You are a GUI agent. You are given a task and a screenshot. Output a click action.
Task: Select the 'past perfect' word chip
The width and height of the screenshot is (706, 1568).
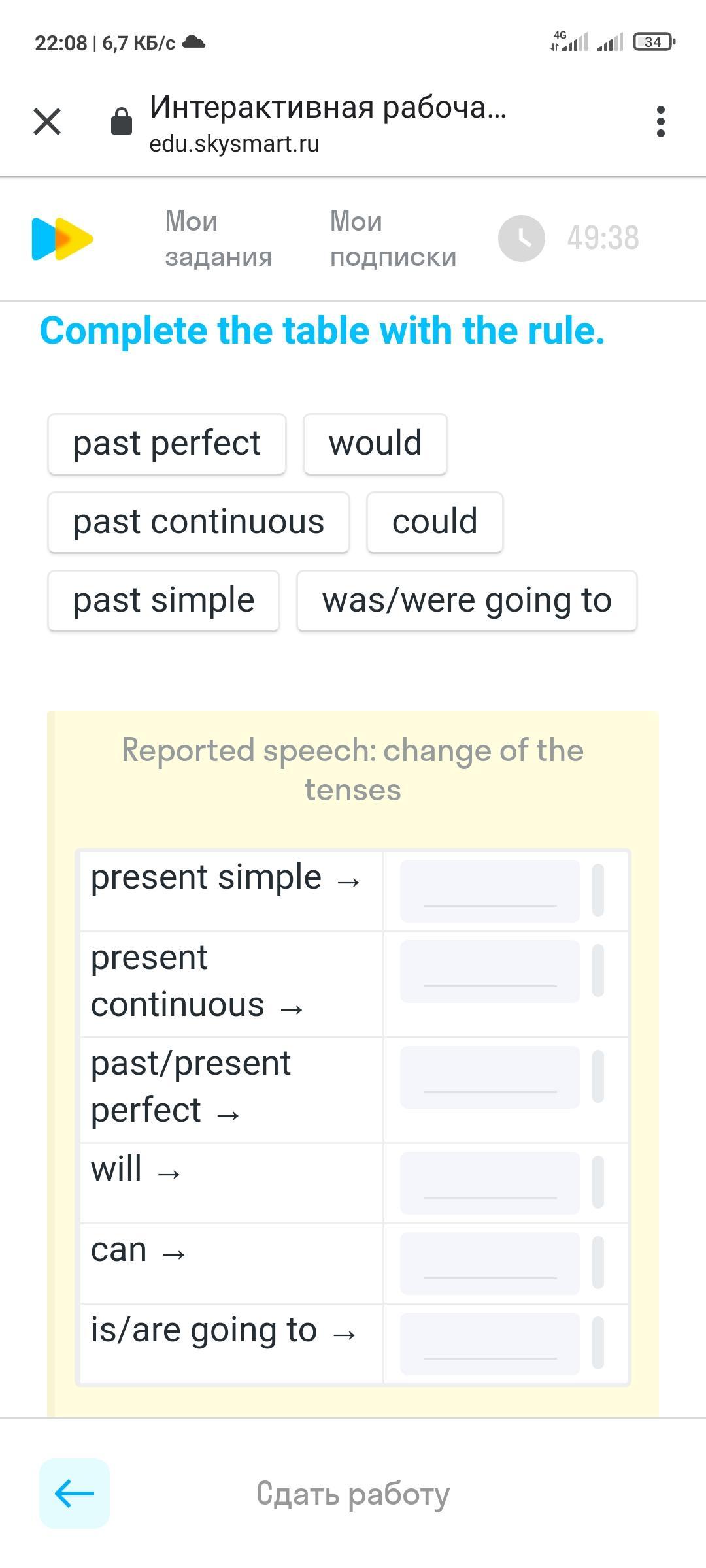pyautogui.click(x=167, y=444)
